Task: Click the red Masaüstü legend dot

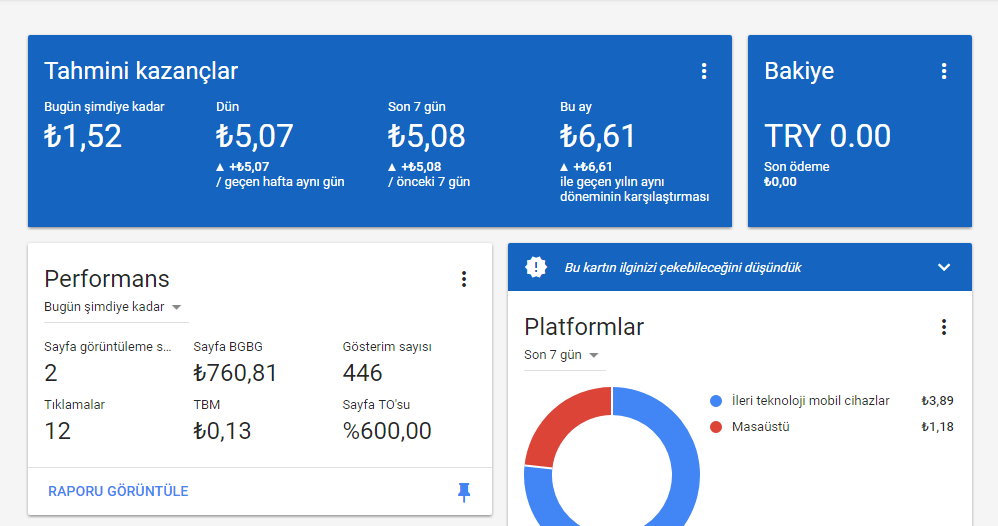Action: (x=716, y=427)
